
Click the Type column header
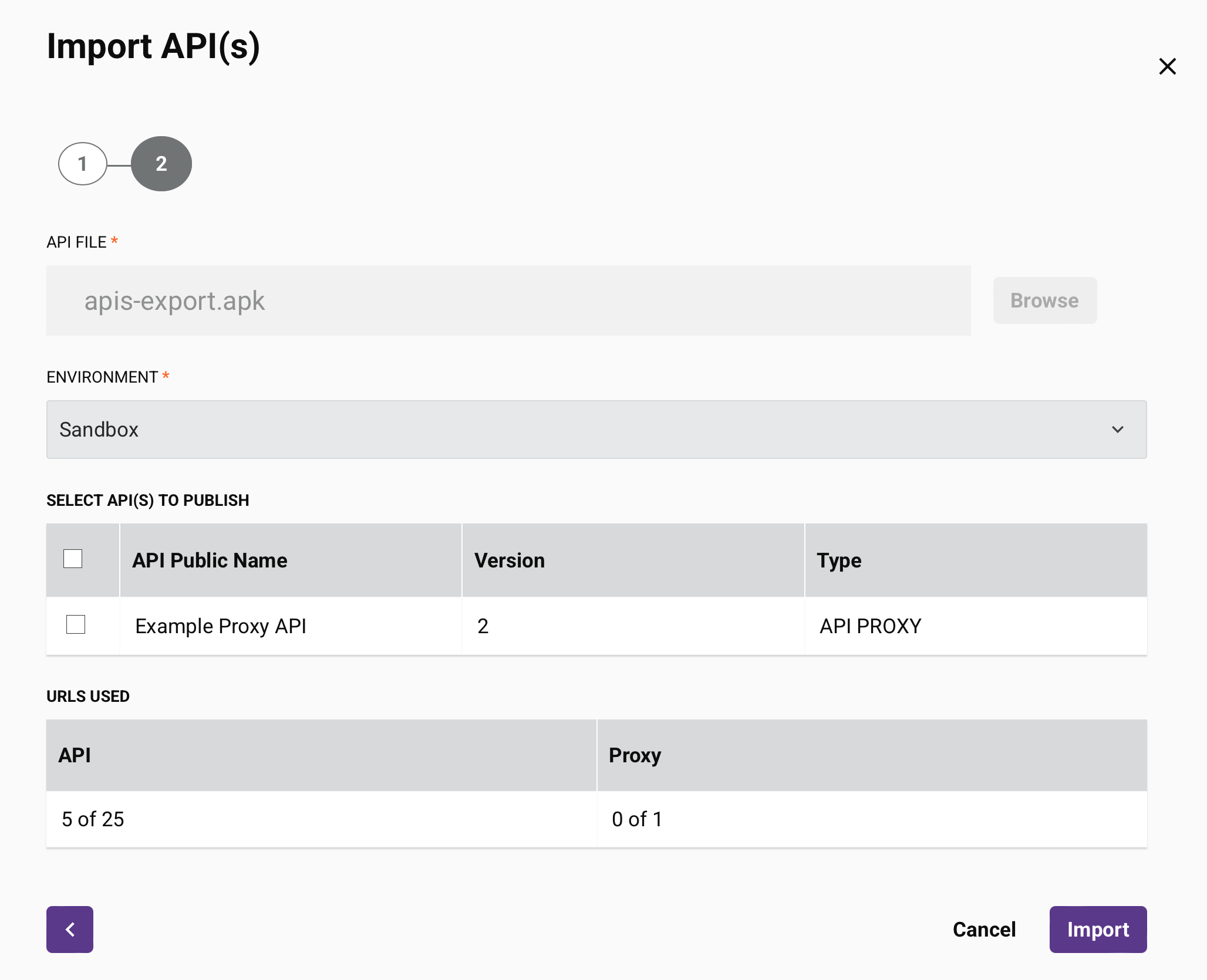839,560
